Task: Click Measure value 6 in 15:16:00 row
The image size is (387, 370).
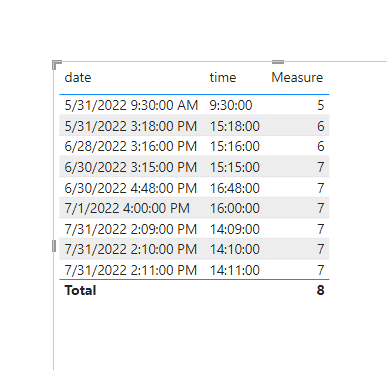Action: click(320, 146)
